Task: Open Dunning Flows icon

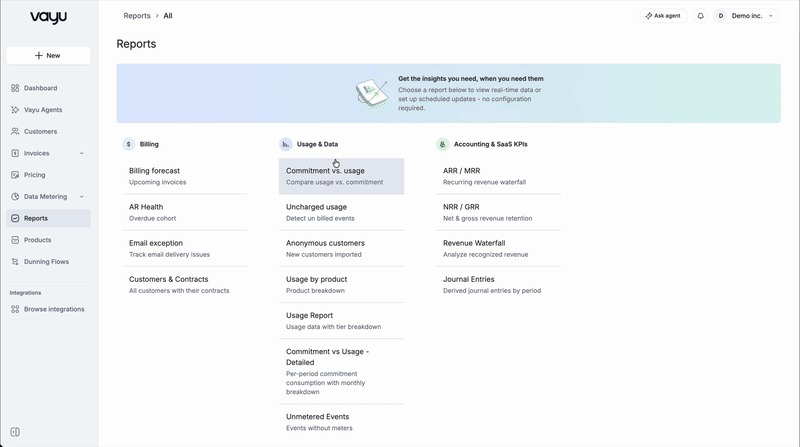Action: pos(15,262)
